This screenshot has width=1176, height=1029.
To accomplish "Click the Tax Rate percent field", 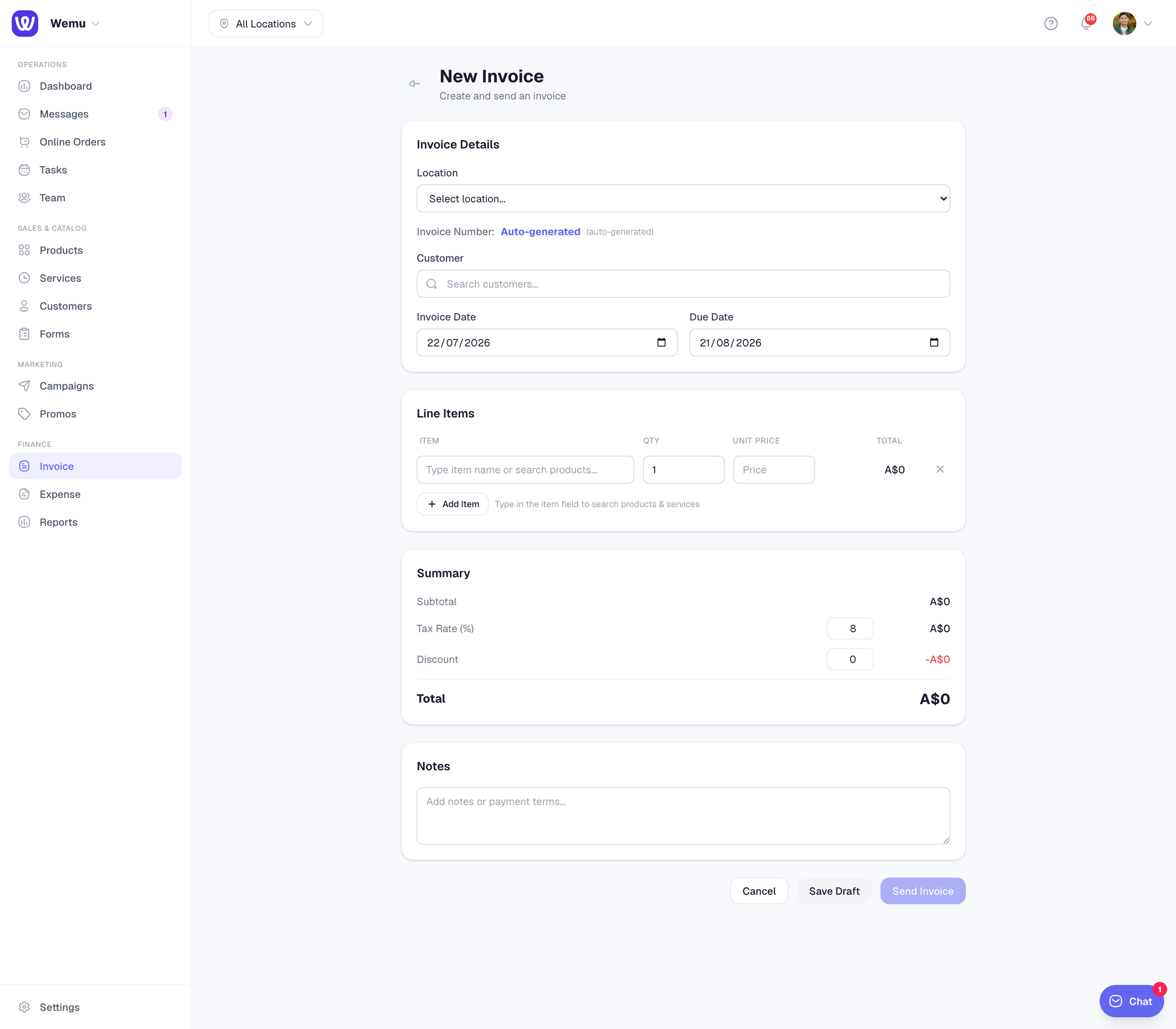I will click(x=850, y=628).
